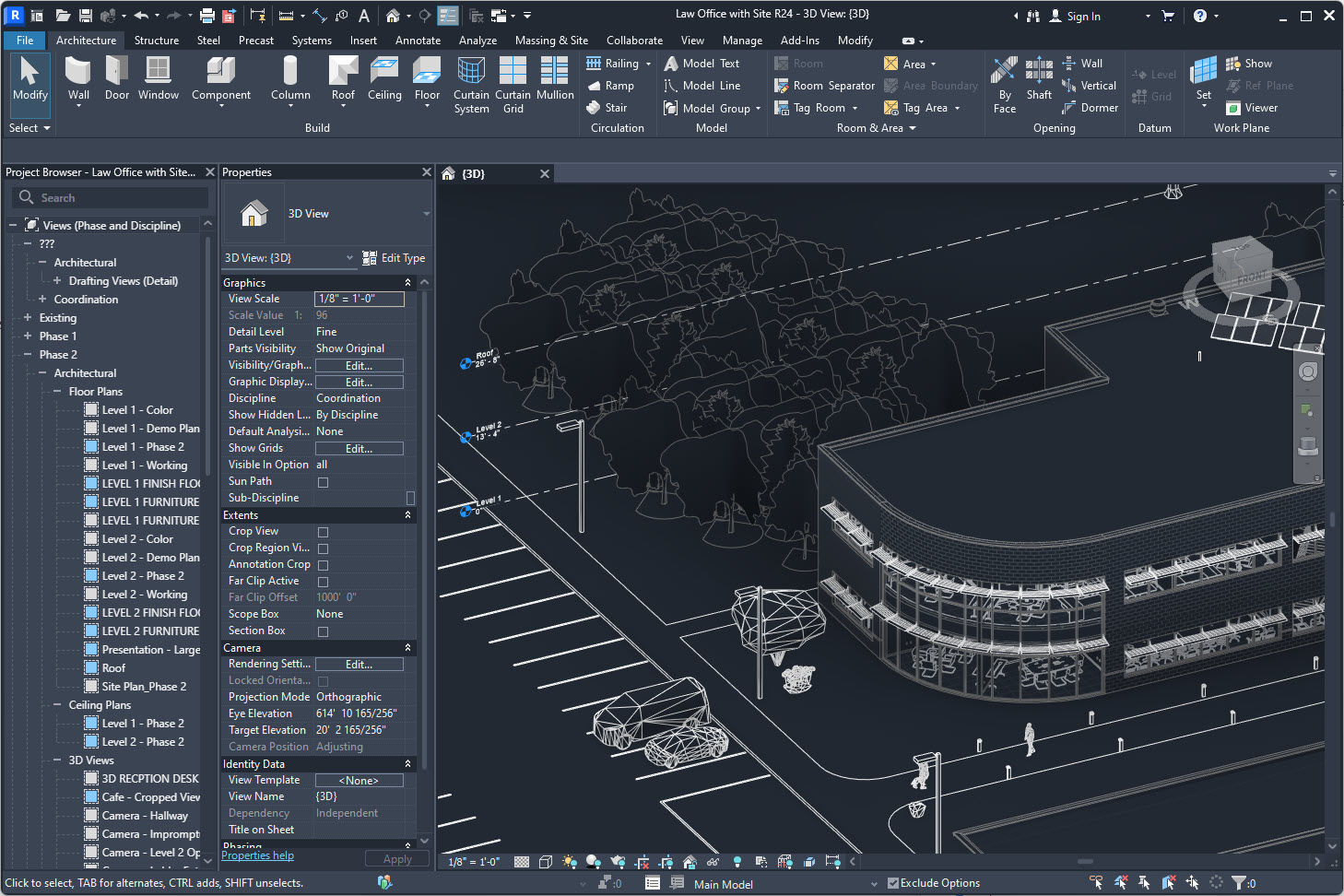
Task: Check the Section Box option
Action: click(323, 631)
